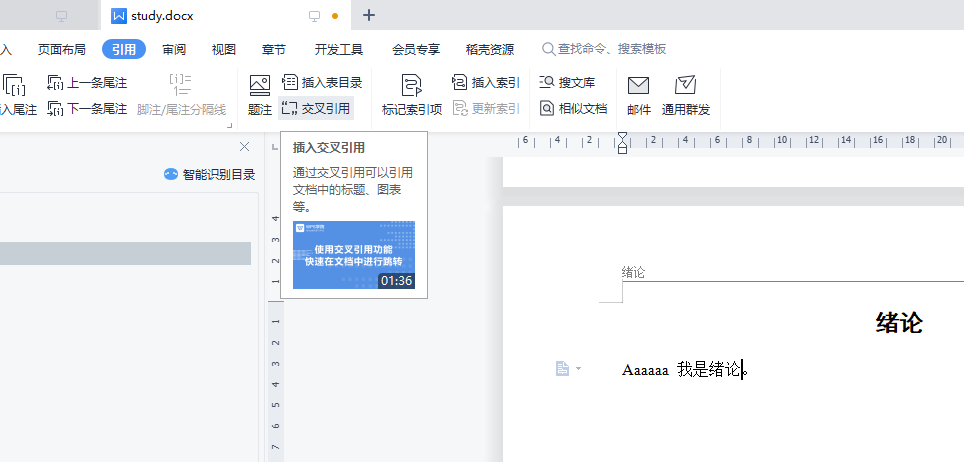The height and width of the screenshot is (462, 964).
Task: Click the monitor icon on study.docx tab
Action: (315, 16)
